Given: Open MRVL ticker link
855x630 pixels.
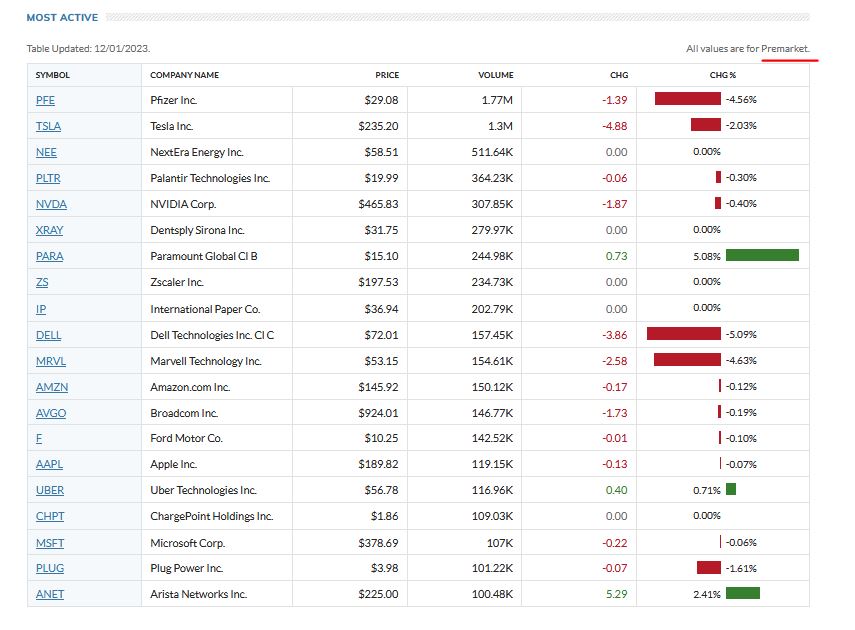Looking at the screenshot, I should tap(50, 361).
